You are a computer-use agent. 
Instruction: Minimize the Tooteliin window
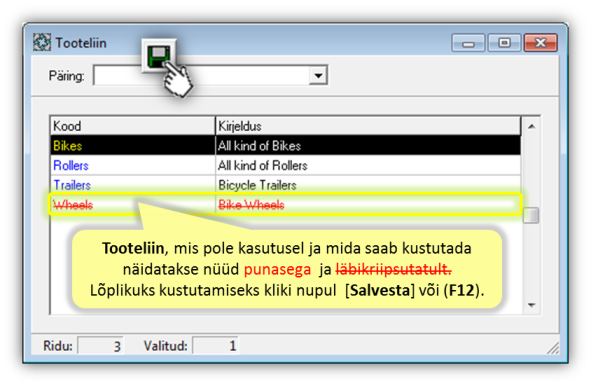(468, 43)
